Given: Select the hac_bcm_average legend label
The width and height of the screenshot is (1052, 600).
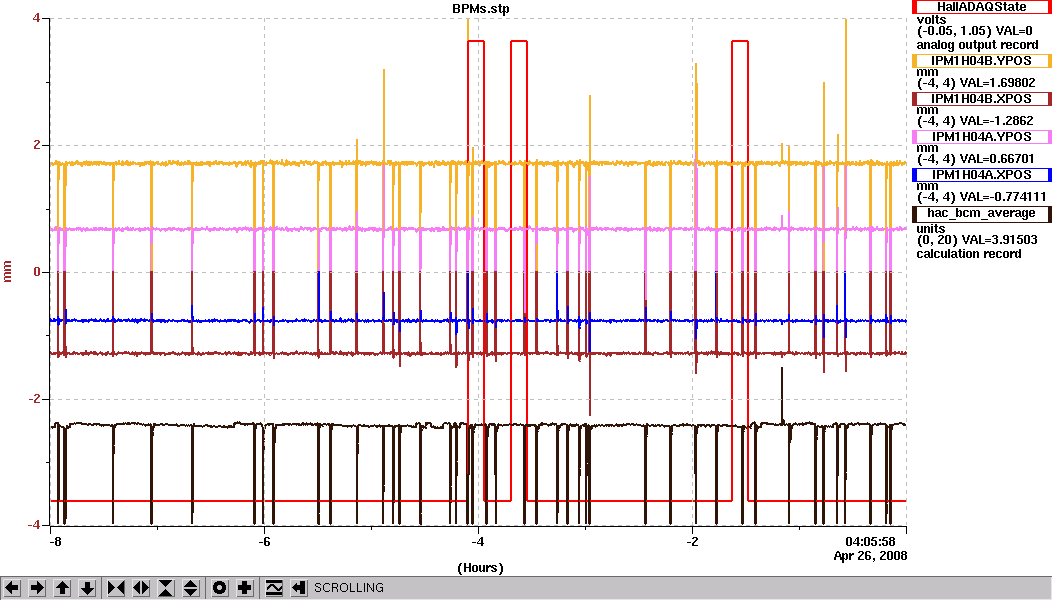Looking at the screenshot, I should point(982,213).
